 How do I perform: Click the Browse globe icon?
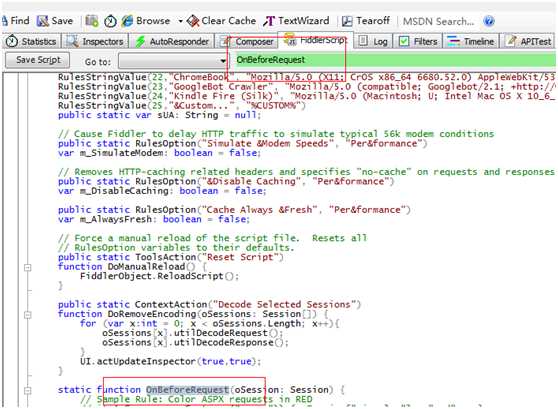[127, 21]
